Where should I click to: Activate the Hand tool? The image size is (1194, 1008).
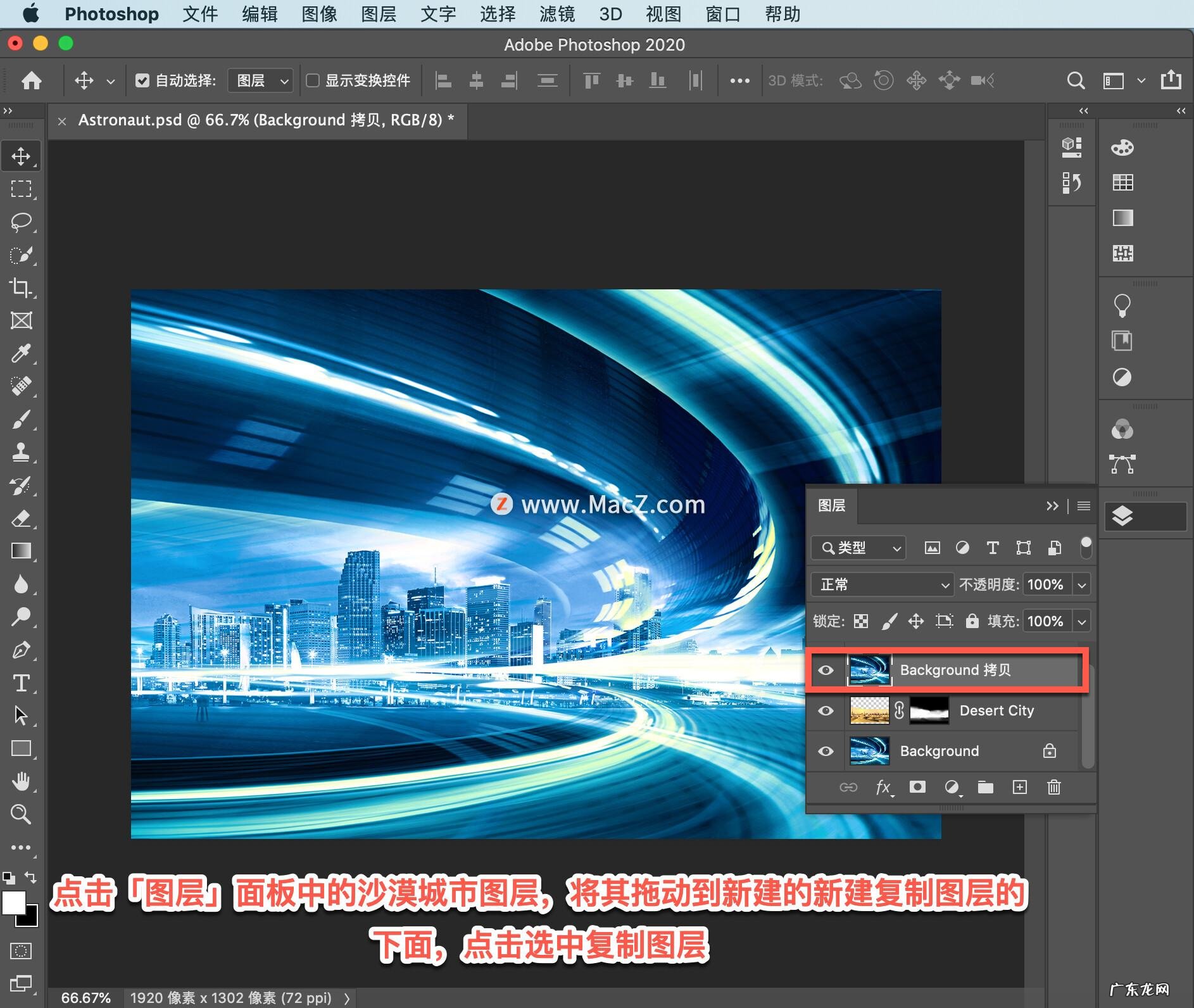coord(21,781)
